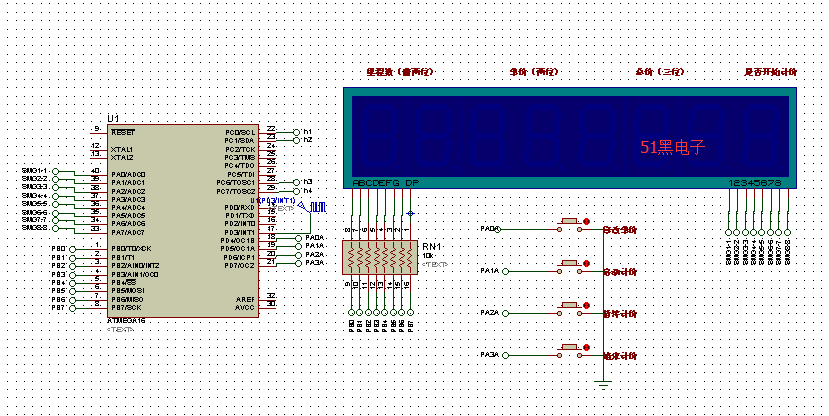Toggle the red latch dot on PA0A button
Viewport: 829px width, 416px height.
coord(586,221)
